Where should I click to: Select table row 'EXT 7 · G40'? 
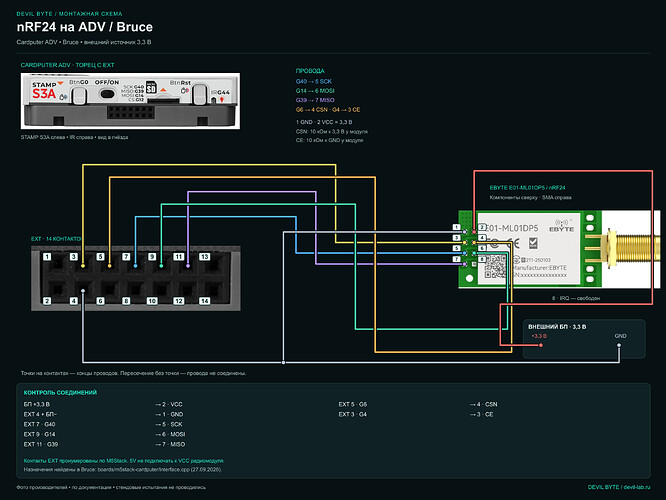click(40, 424)
